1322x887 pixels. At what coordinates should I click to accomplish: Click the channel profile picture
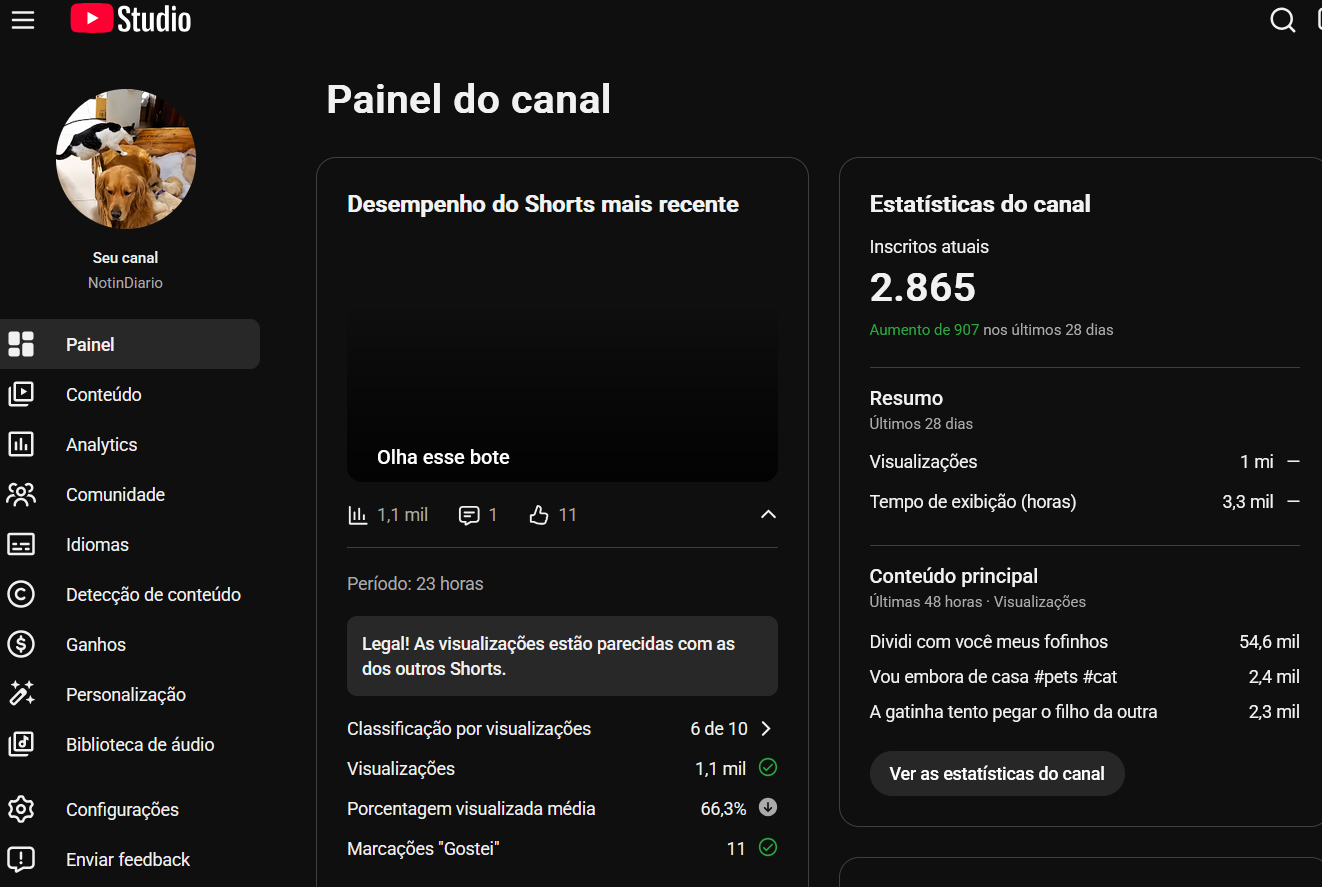click(x=126, y=159)
